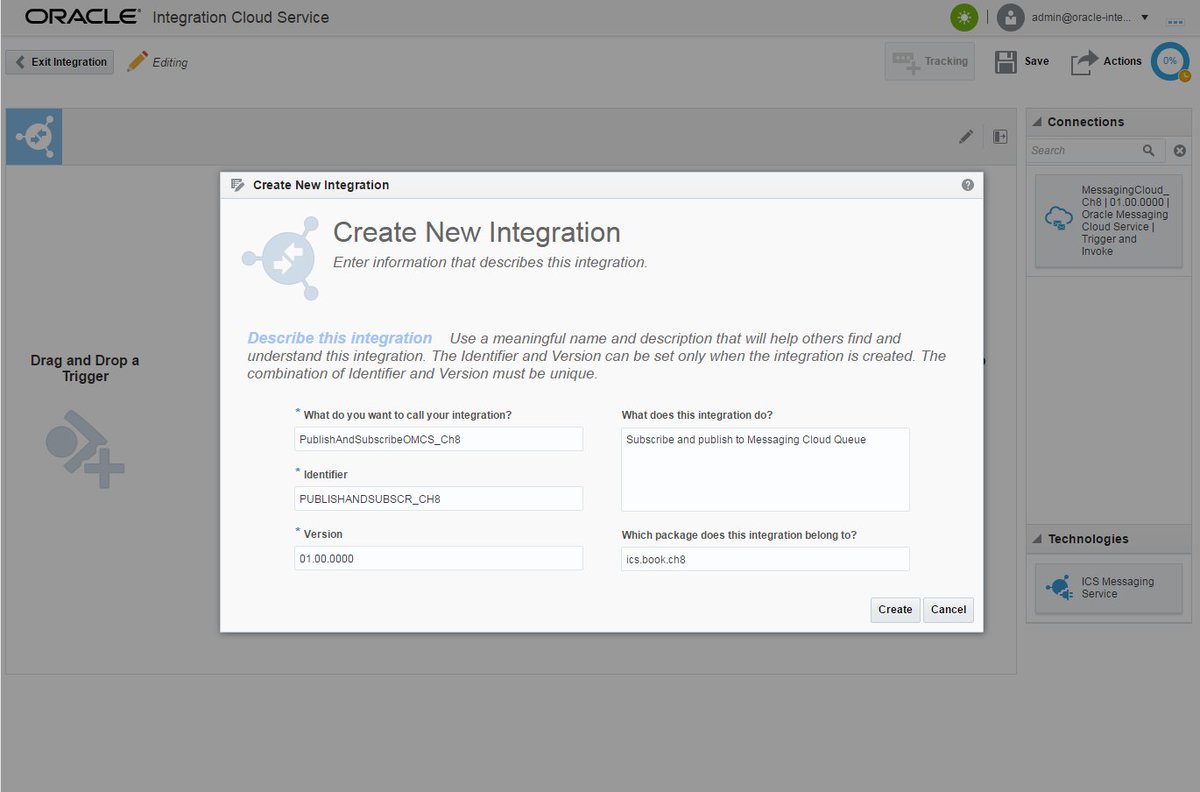Screen dimensions: 1200x792
Task: Click the dialog title bar icon
Action: pos(237,185)
